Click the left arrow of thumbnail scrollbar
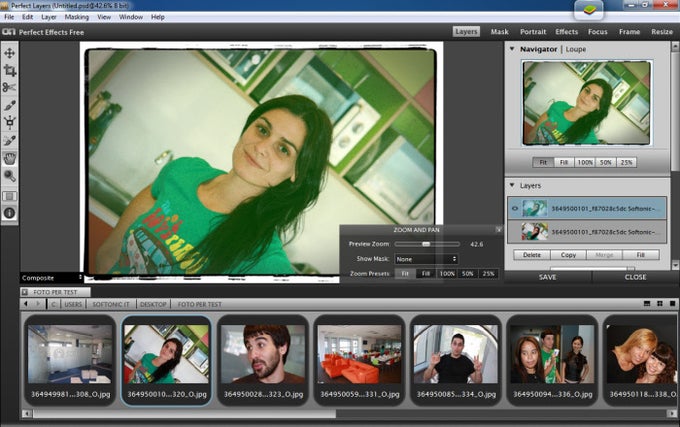 26,414
